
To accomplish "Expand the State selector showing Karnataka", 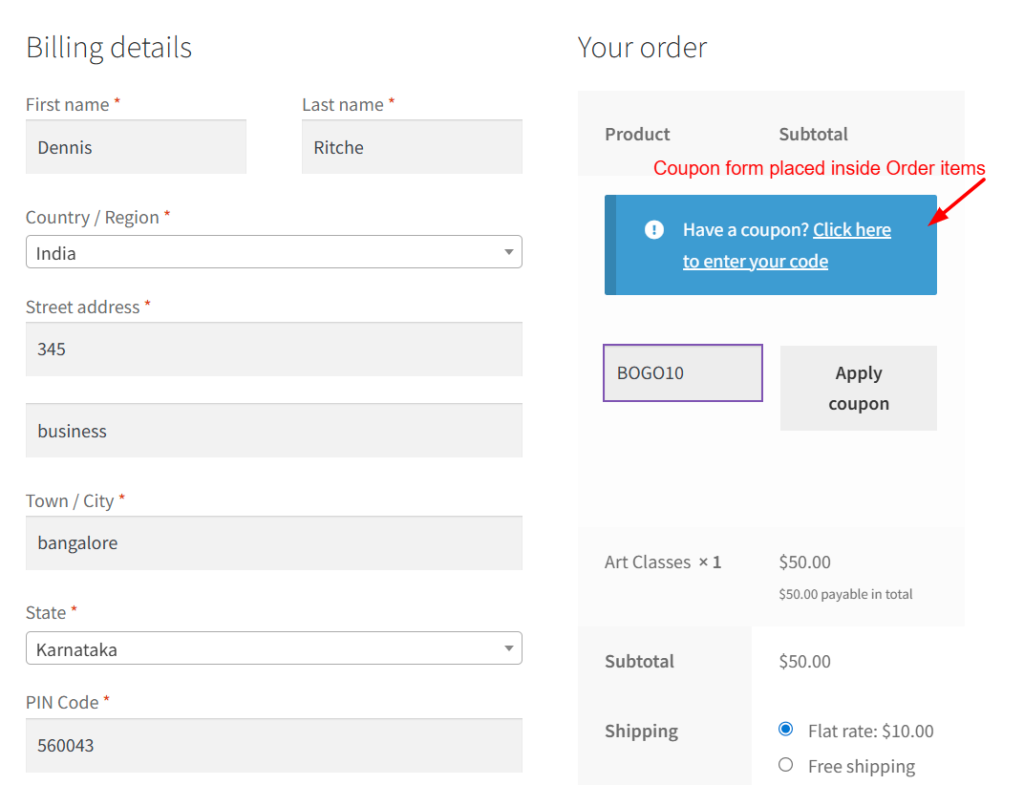I will coord(274,648).
